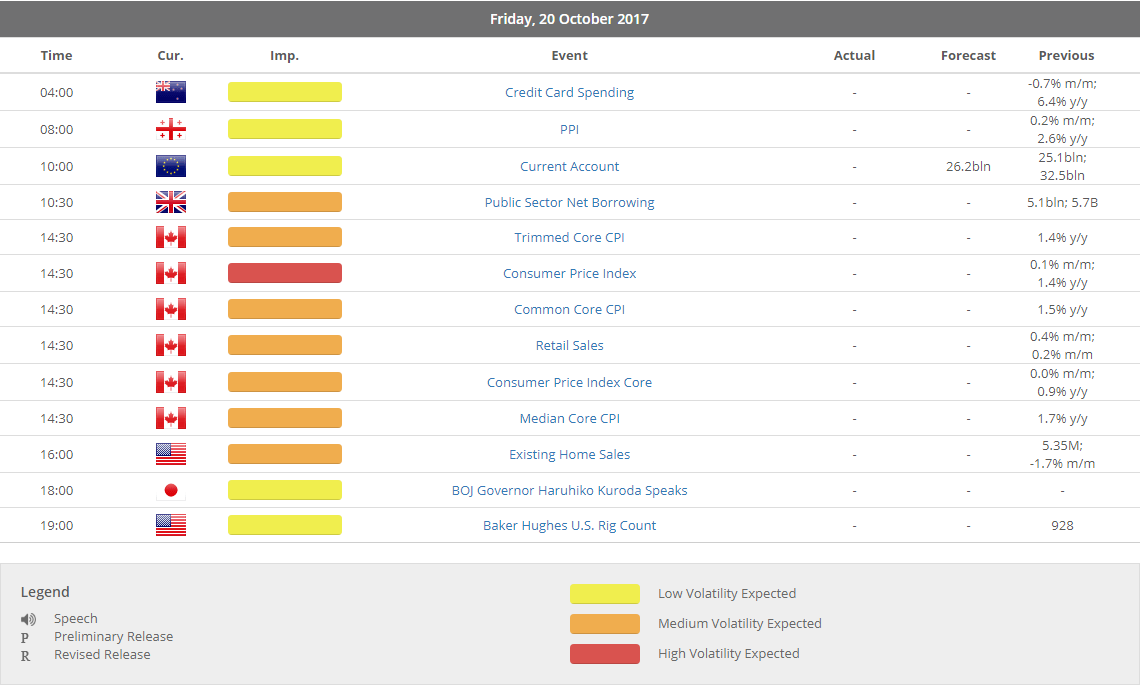Image resolution: width=1142 pixels, height=687 pixels.
Task: Click the United Kingdom flag icon
Action: [x=171, y=202]
